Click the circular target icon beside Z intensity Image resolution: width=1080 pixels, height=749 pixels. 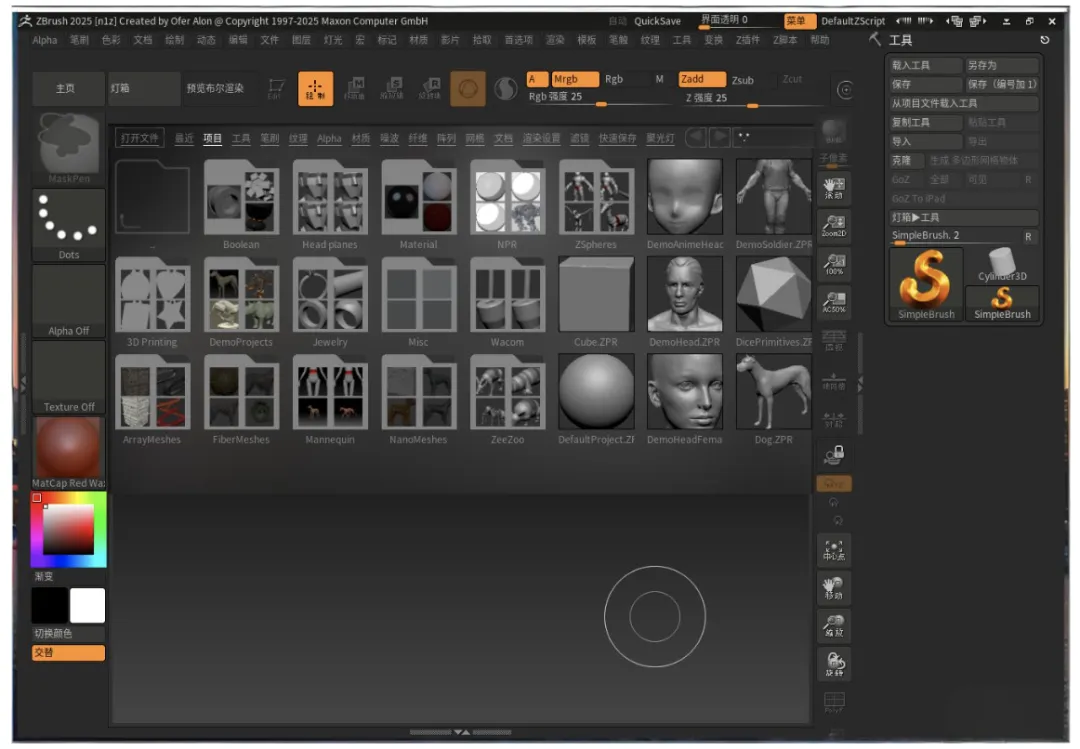click(845, 90)
